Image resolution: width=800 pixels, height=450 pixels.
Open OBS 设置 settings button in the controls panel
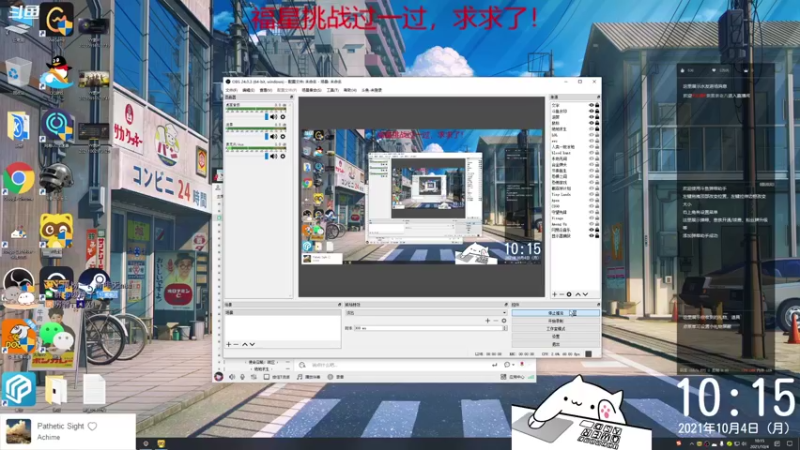click(556, 337)
